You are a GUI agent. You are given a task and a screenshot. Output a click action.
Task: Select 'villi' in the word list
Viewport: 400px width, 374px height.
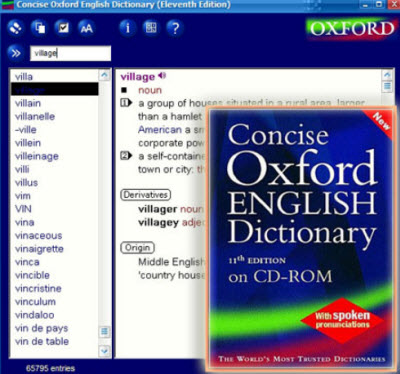(22, 169)
